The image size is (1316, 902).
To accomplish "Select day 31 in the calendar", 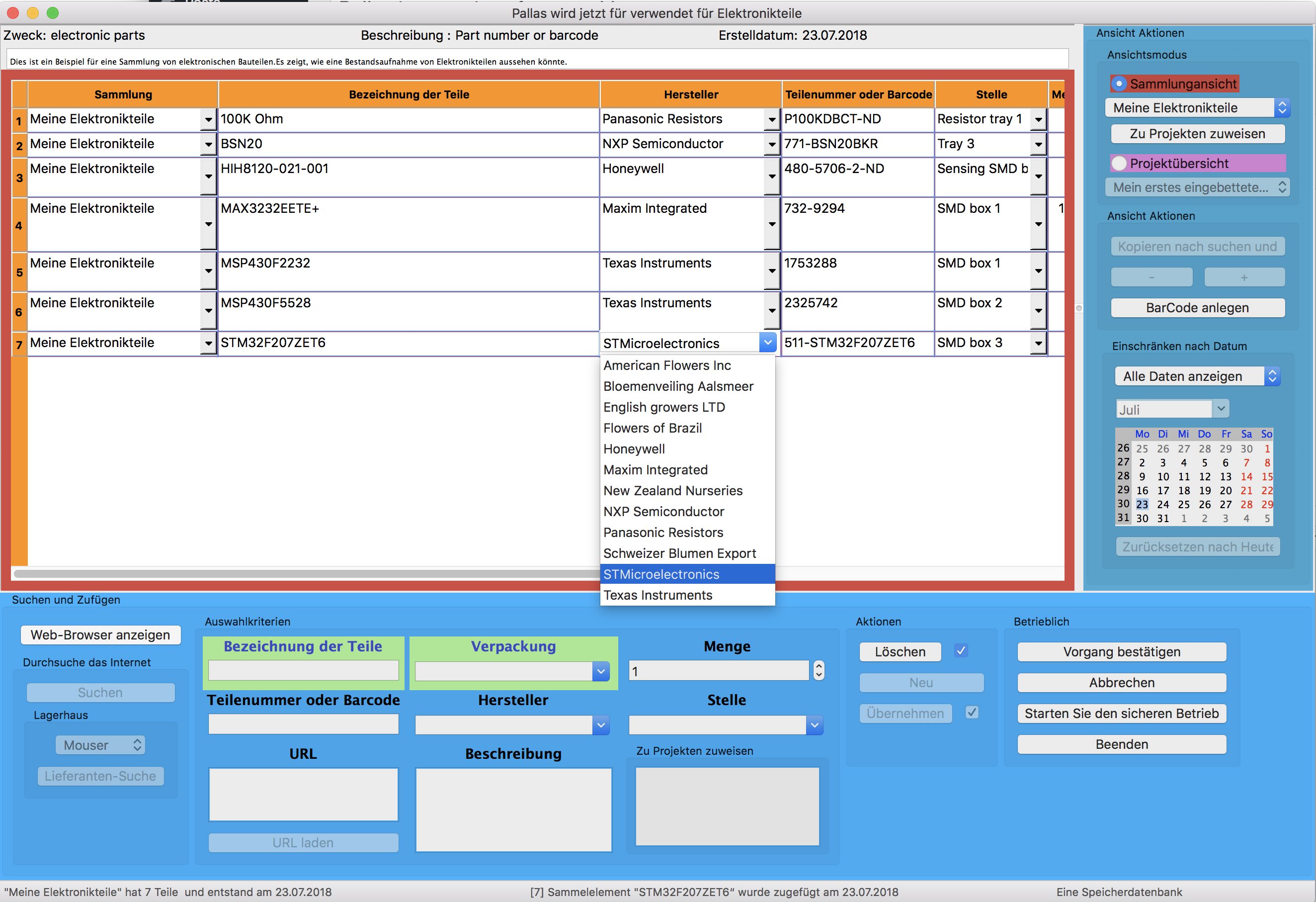I will [1162, 519].
